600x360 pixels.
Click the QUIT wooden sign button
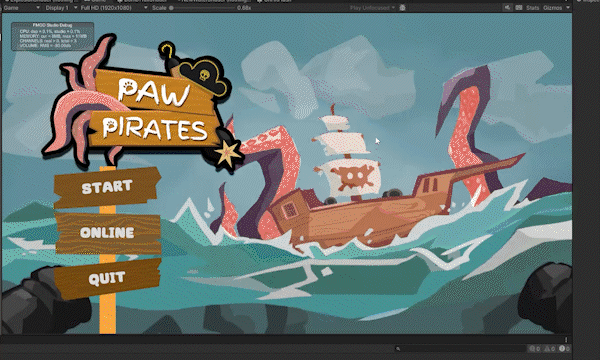click(x=107, y=278)
